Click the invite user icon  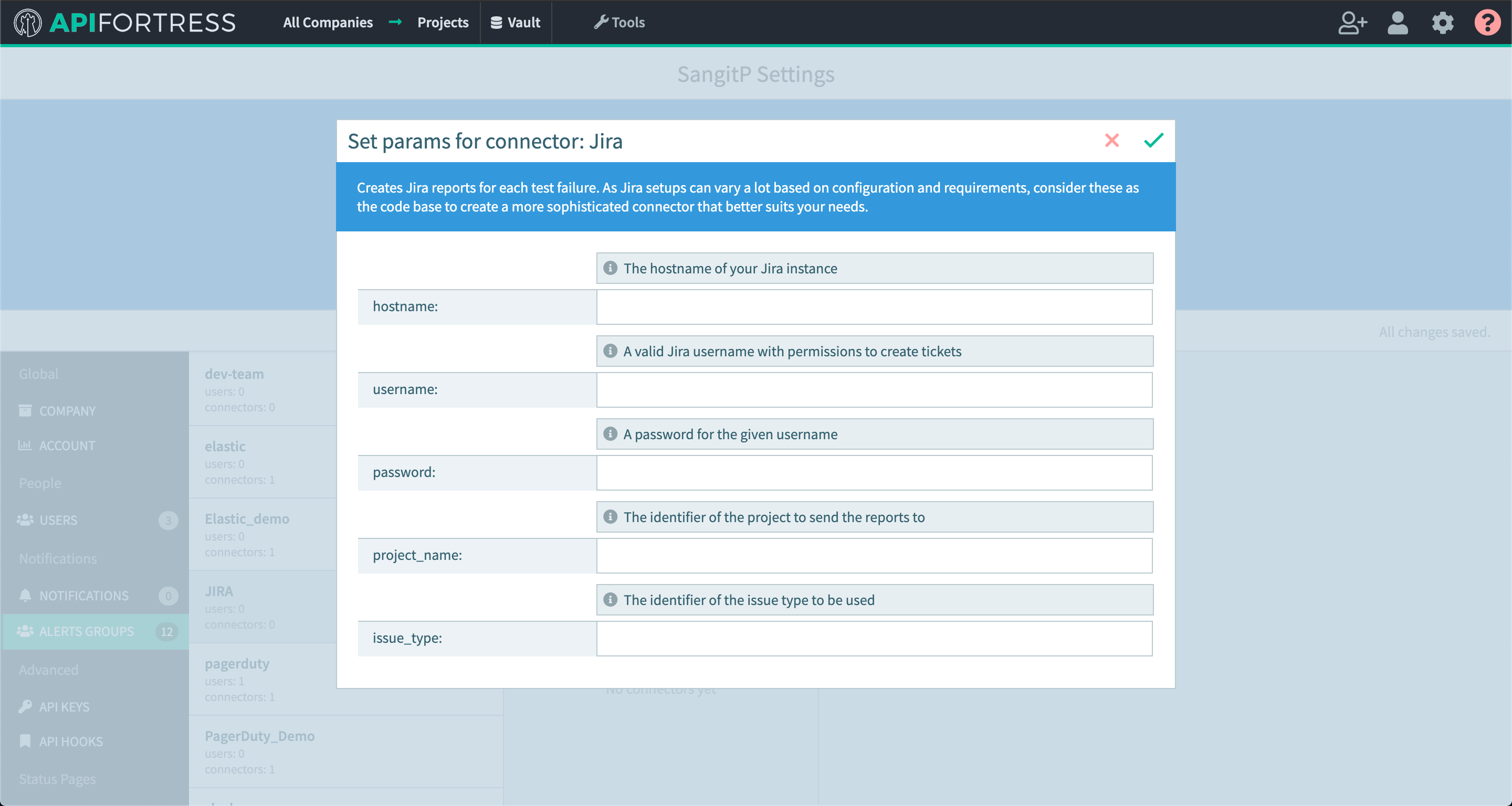coord(1352,23)
